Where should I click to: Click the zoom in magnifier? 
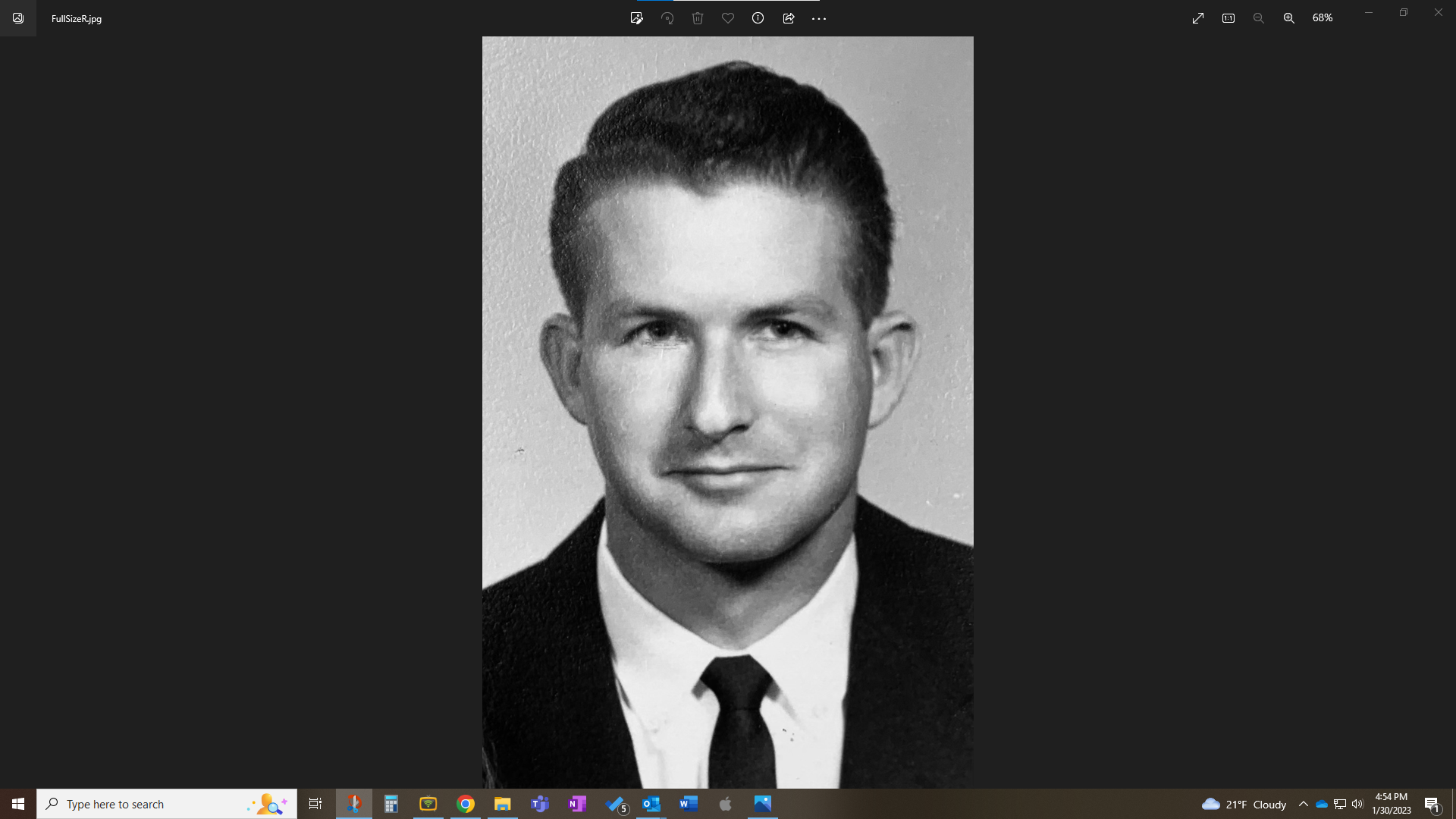point(1289,18)
